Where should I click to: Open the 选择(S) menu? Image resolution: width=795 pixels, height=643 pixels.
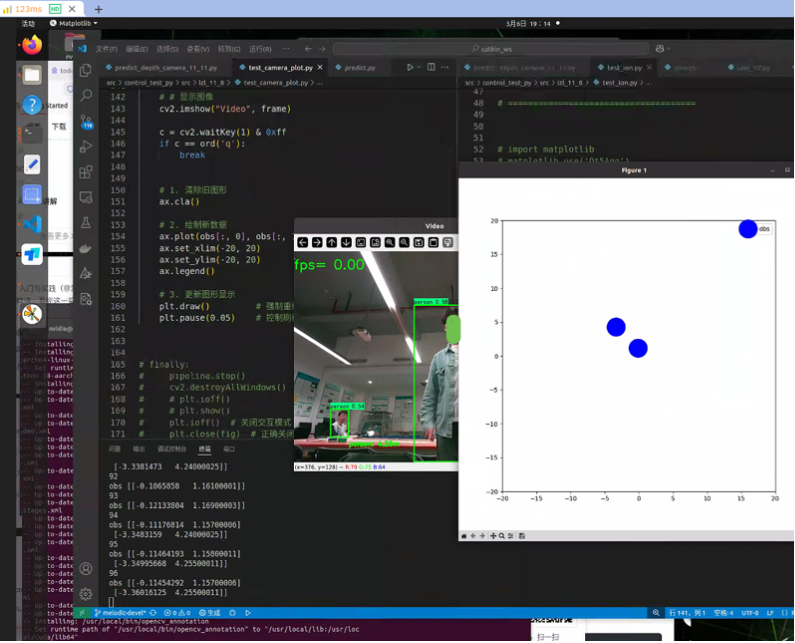point(167,49)
